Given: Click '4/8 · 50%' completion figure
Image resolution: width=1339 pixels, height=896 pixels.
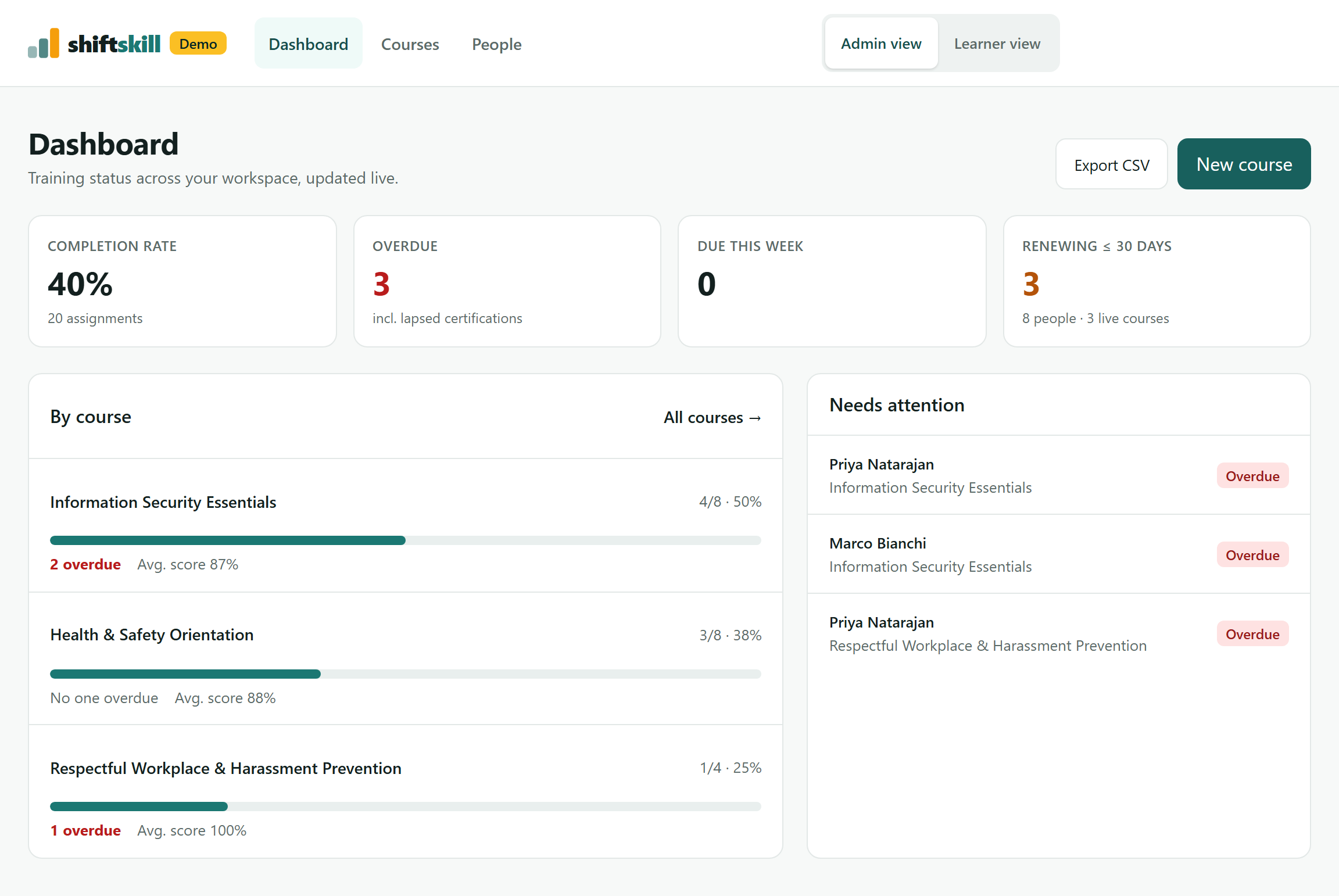Looking at the screenshot, I should 730,501.
